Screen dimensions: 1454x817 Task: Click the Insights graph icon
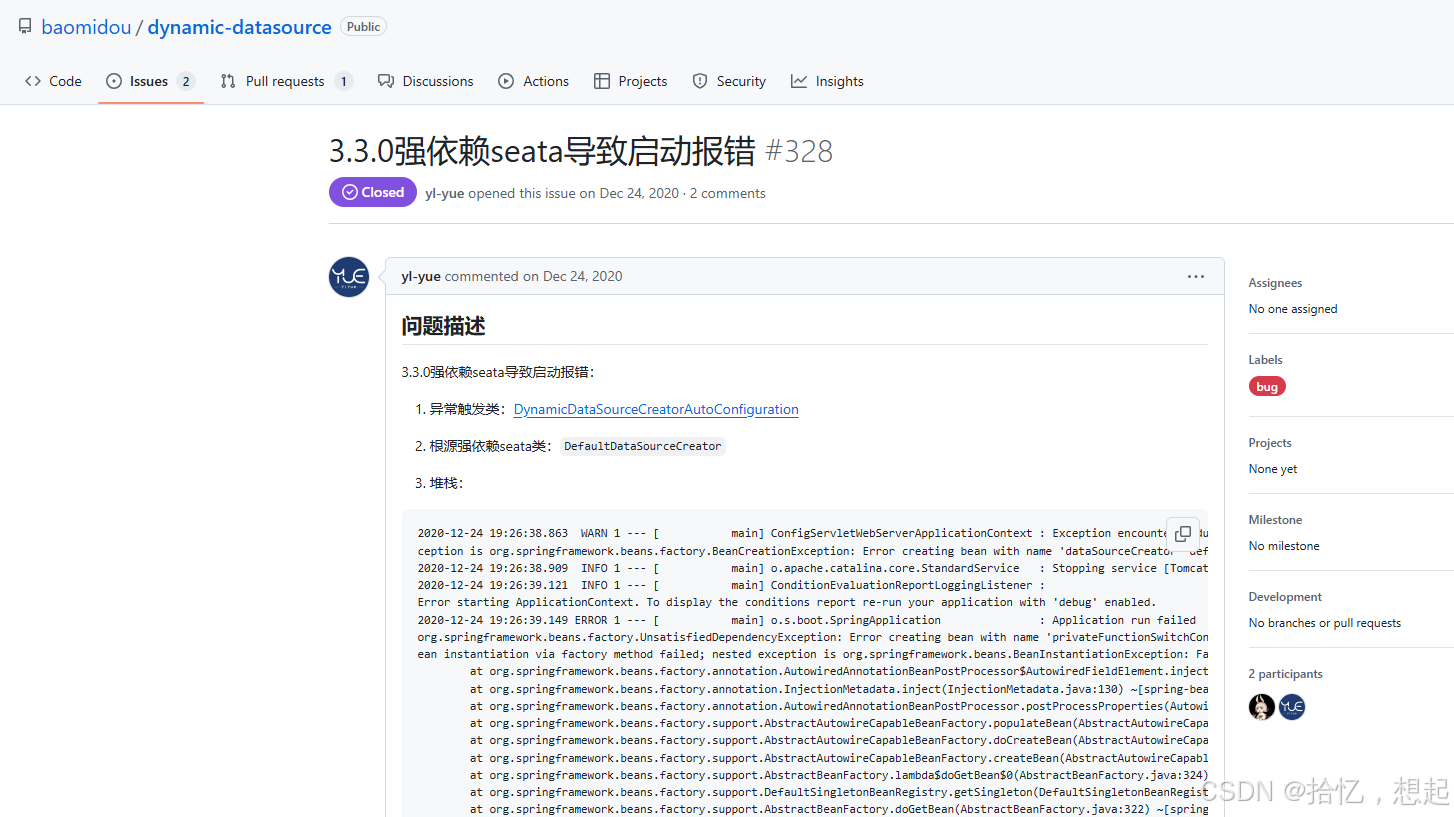[x=797, y=81]
